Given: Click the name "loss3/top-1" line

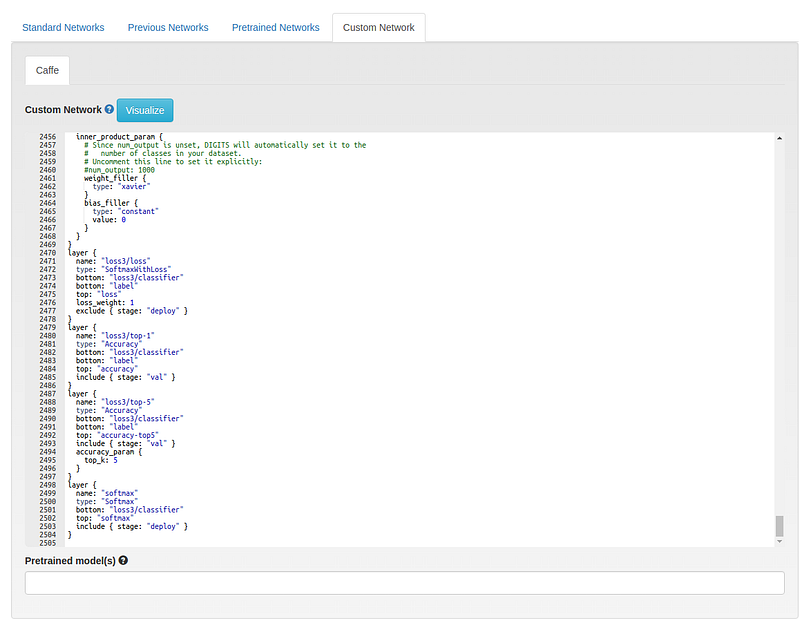Looking at the screenshot, I should 115,336.
